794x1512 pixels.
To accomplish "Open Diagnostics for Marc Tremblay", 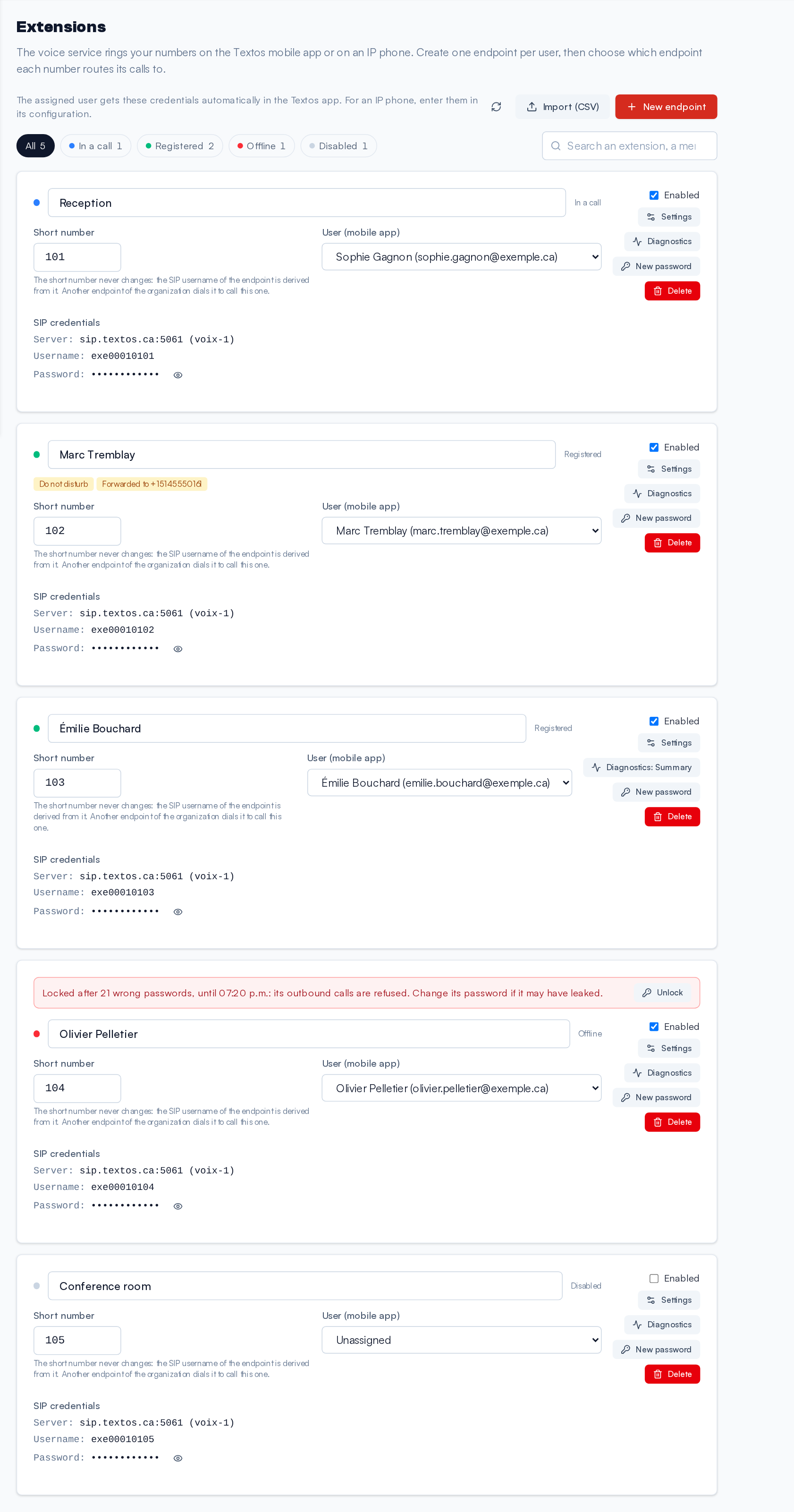I will pyautogui.click(x=662, y=493).
